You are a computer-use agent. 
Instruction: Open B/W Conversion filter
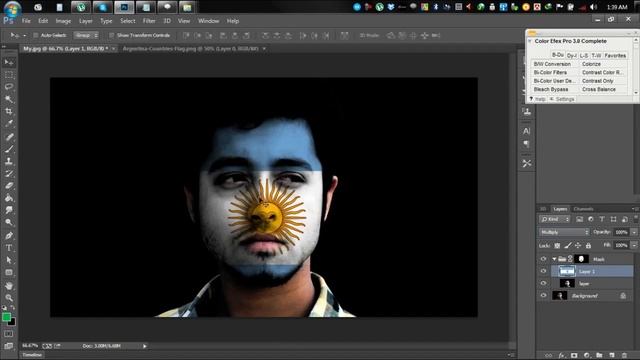point(552,64)
